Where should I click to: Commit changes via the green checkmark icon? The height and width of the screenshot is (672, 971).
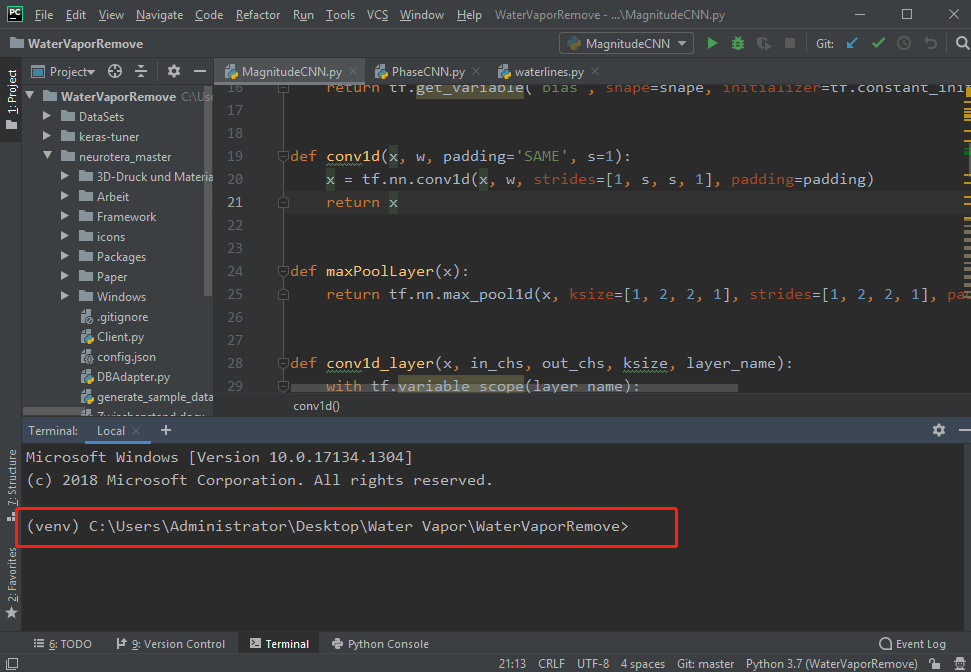[879, 43]
